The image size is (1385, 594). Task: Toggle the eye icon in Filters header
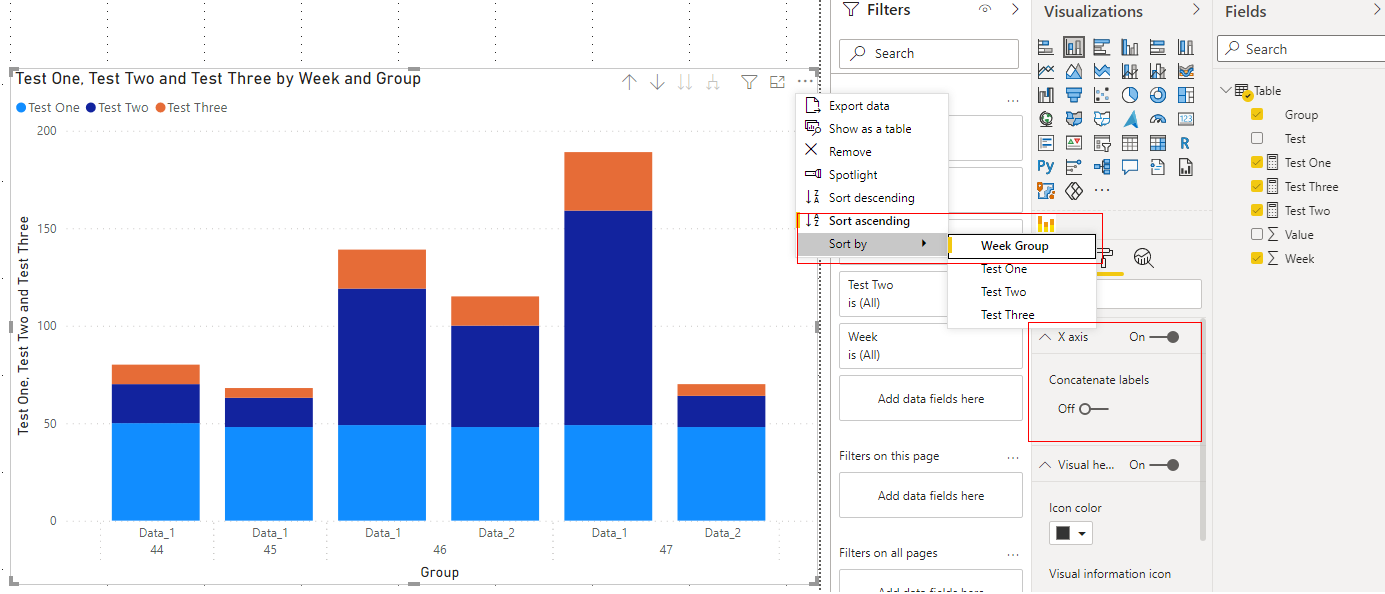pos(985,10)
